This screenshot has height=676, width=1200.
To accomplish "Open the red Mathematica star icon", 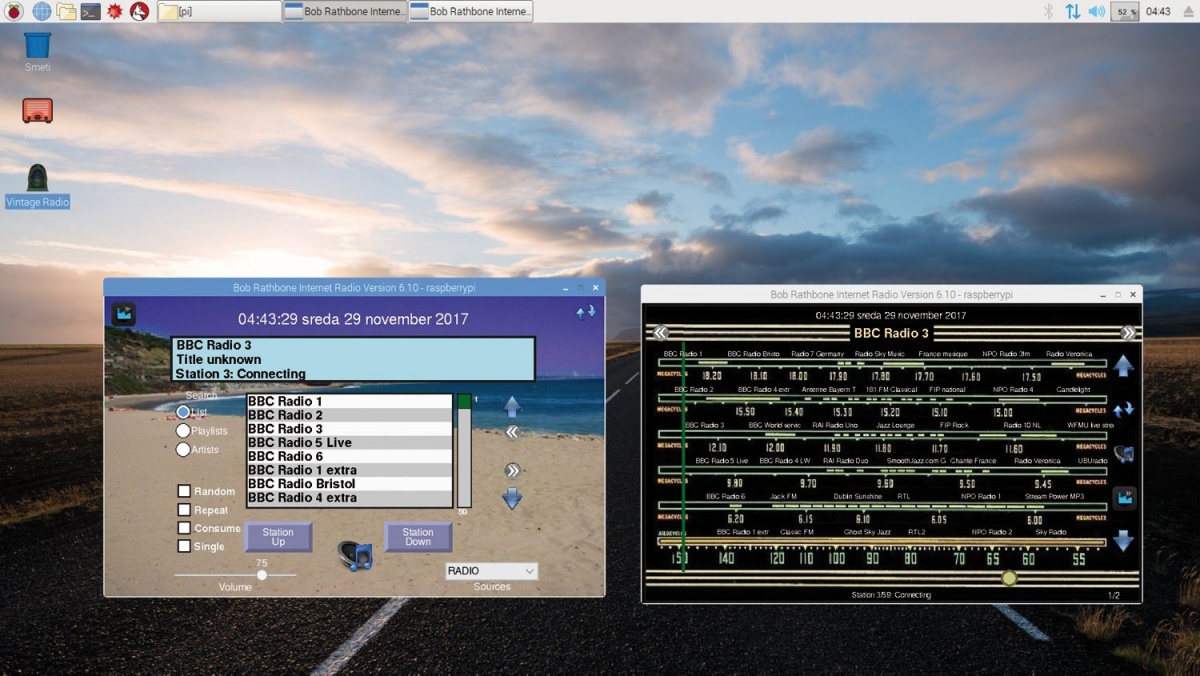I will pos(115,11).
